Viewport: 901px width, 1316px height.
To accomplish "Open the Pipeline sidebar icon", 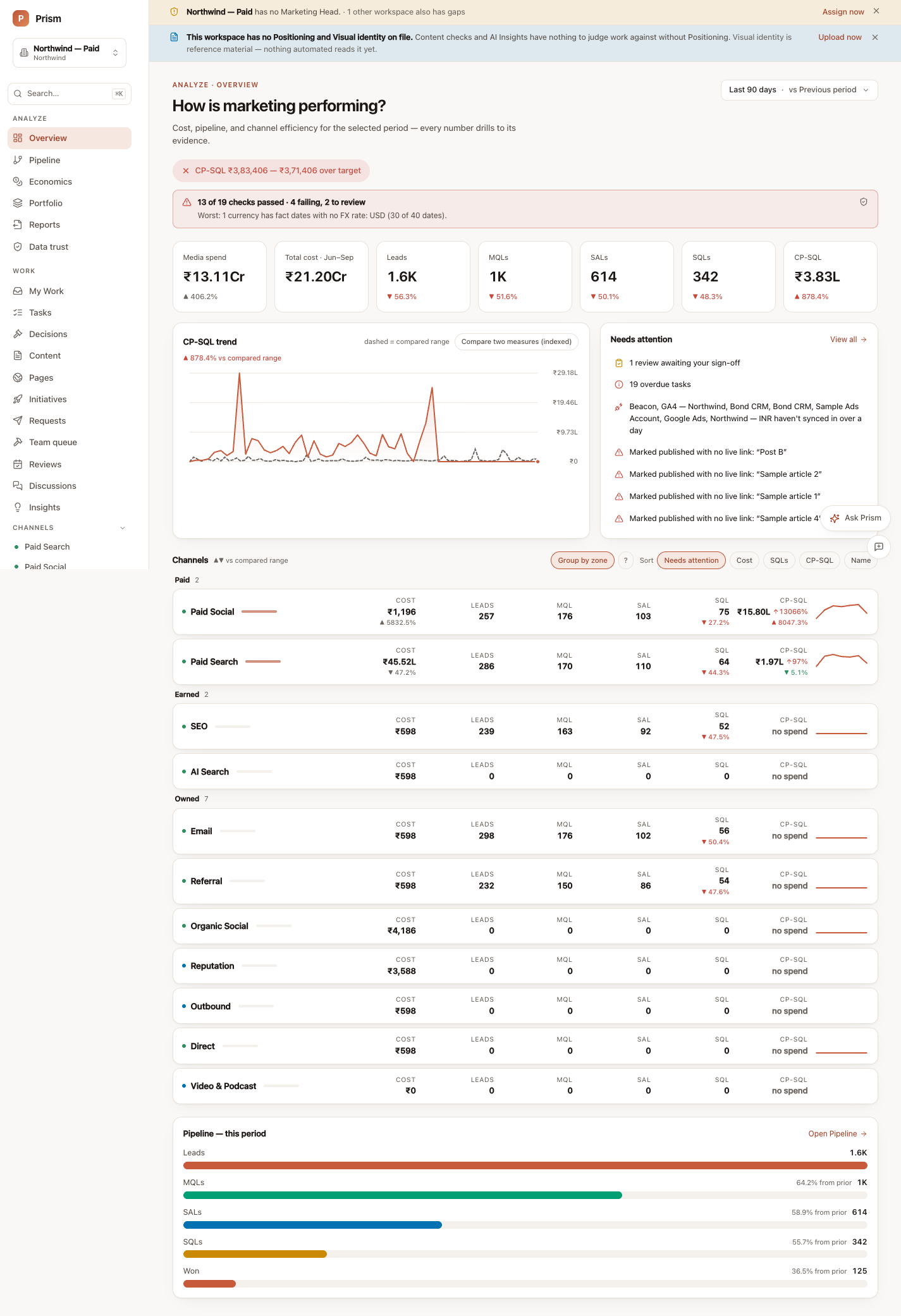I will coord(18,160).
